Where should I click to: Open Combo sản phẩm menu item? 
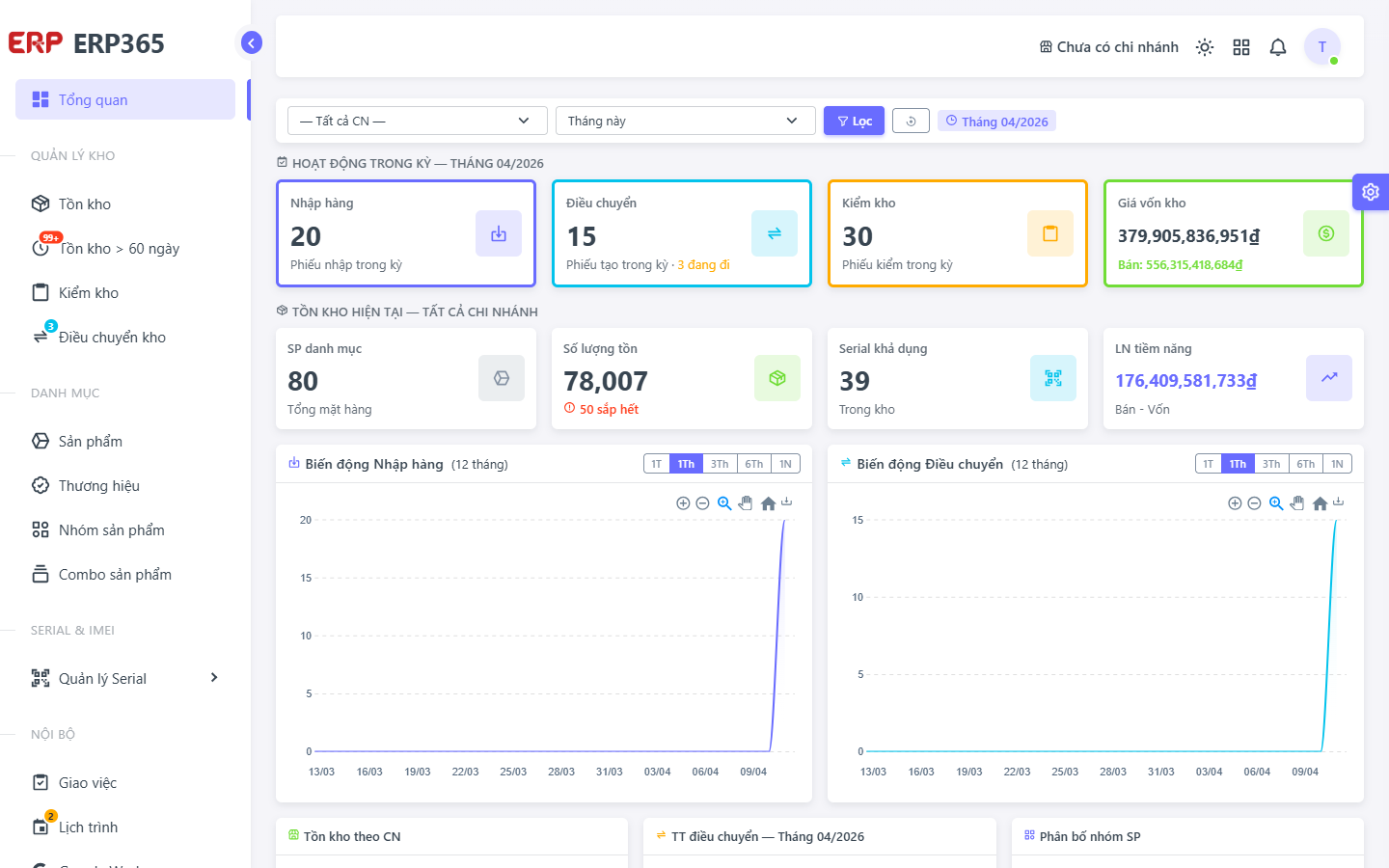tap(125, 574)
